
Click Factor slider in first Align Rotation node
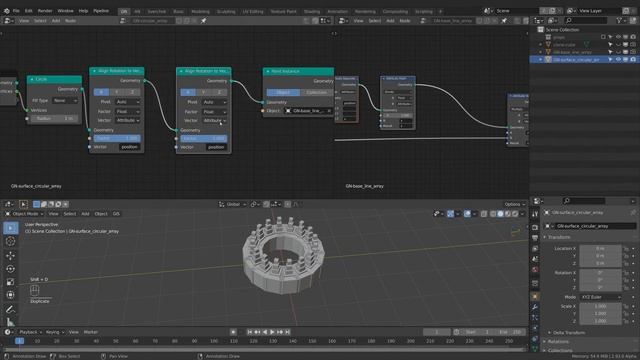117,138
